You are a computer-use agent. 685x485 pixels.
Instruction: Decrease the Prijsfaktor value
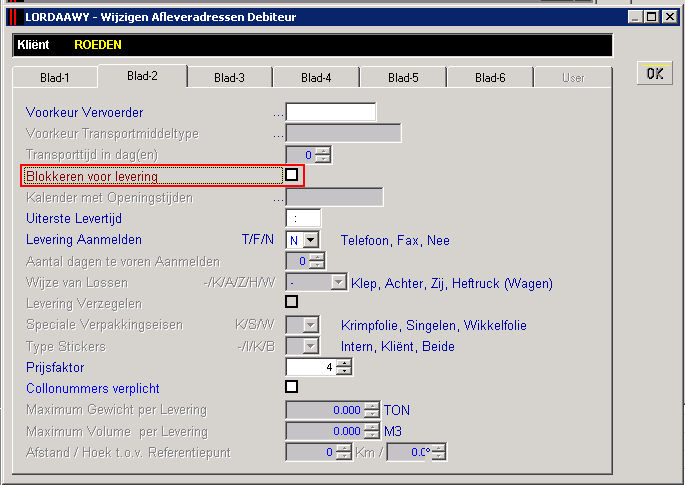point(345,371)
